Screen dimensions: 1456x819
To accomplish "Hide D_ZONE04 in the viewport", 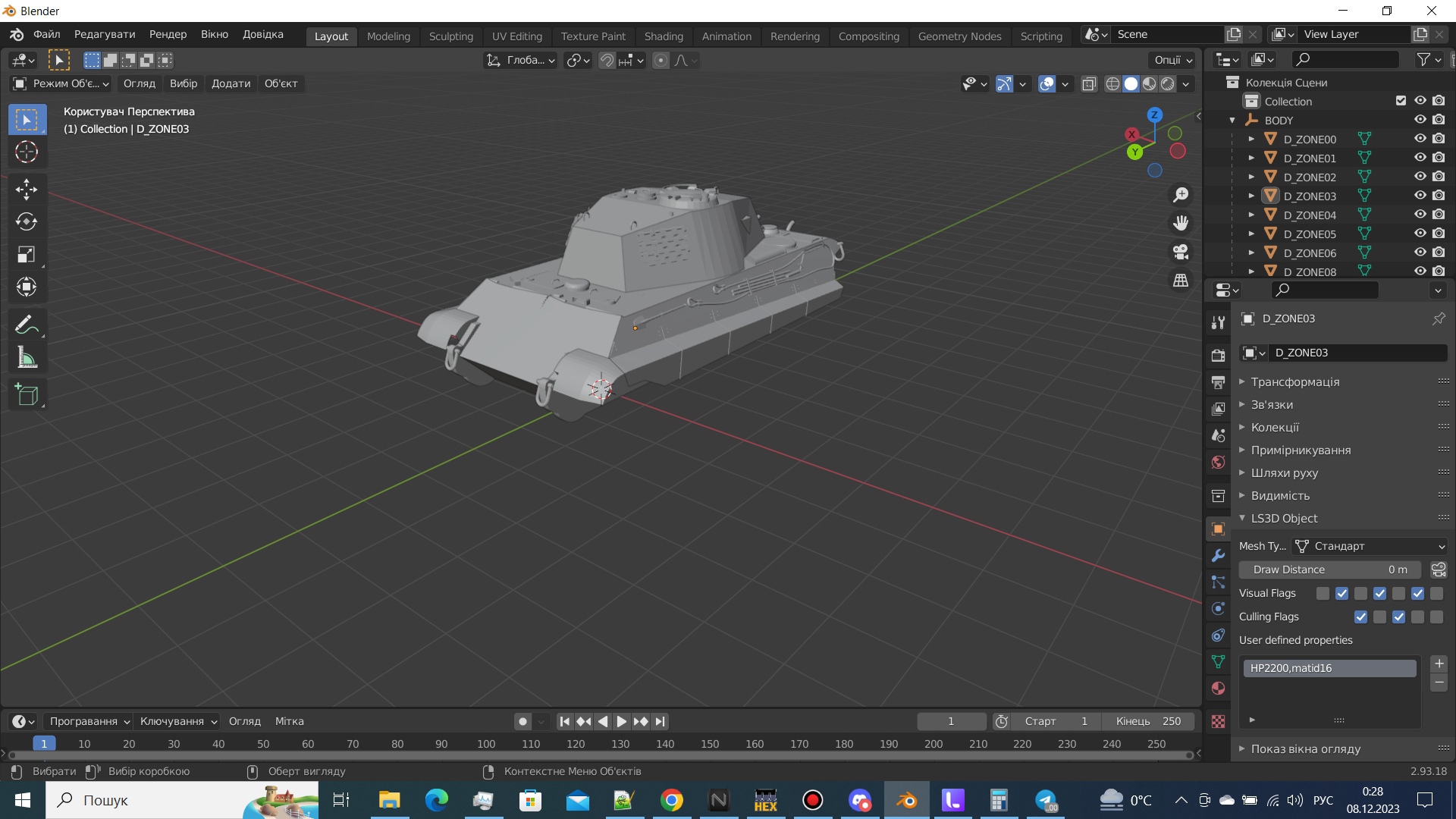I will pos(1420,215).
